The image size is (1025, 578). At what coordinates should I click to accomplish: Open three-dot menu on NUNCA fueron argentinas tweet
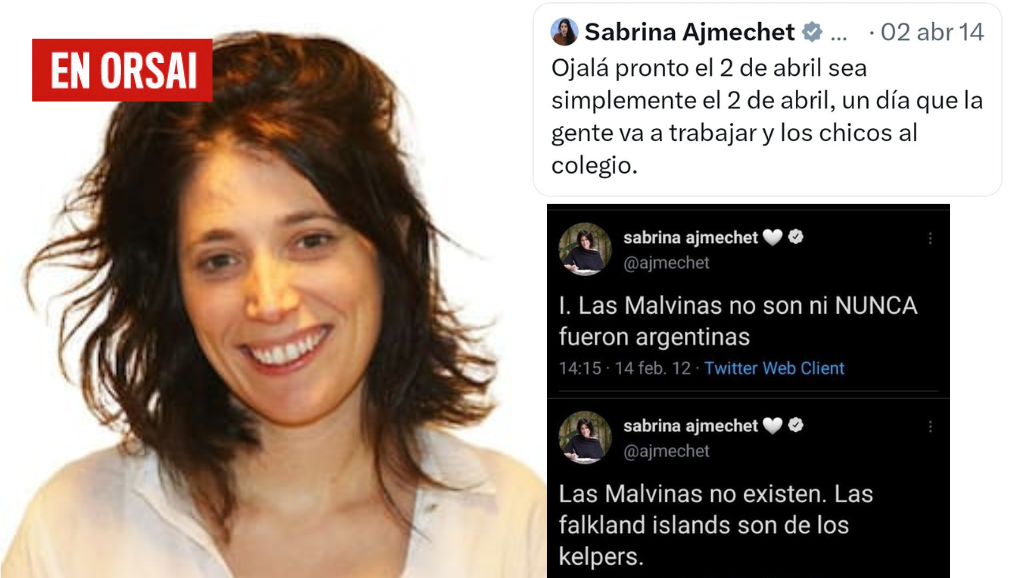point(930,239)
